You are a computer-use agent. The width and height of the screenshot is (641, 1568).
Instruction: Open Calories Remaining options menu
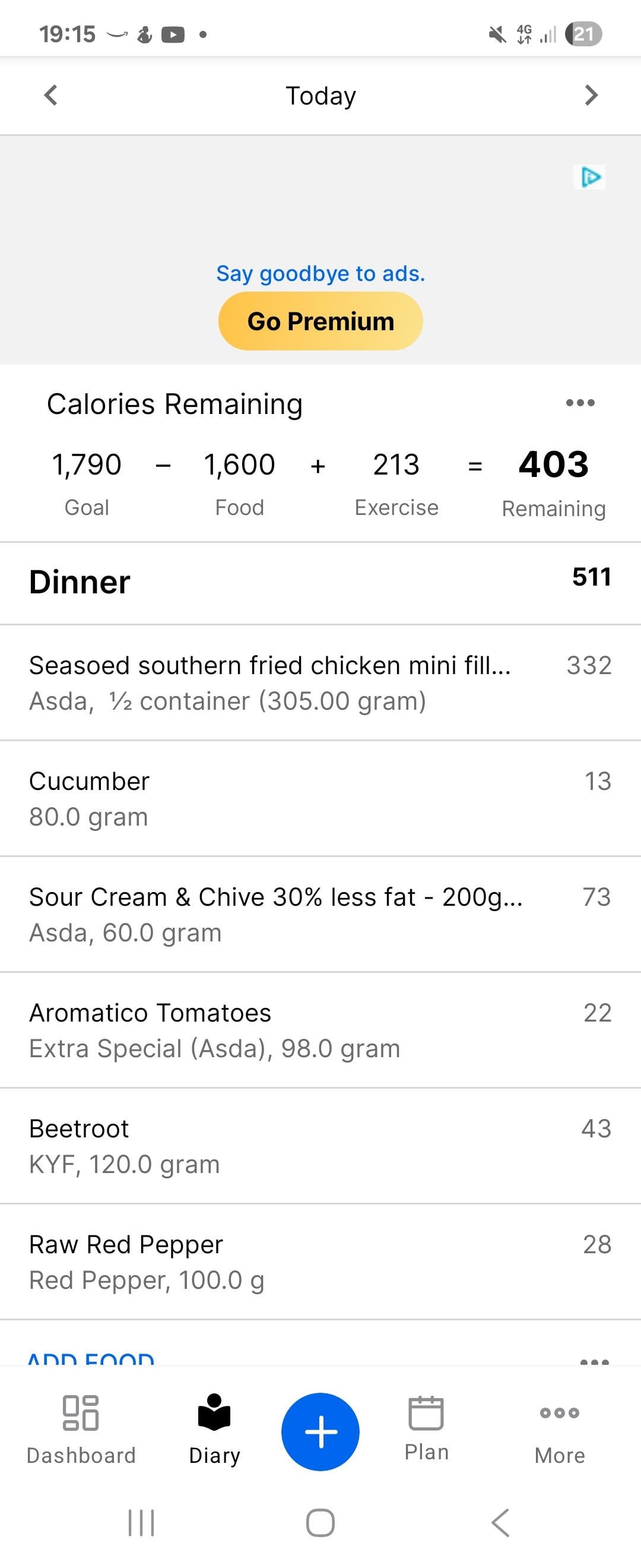pos(580,403)
